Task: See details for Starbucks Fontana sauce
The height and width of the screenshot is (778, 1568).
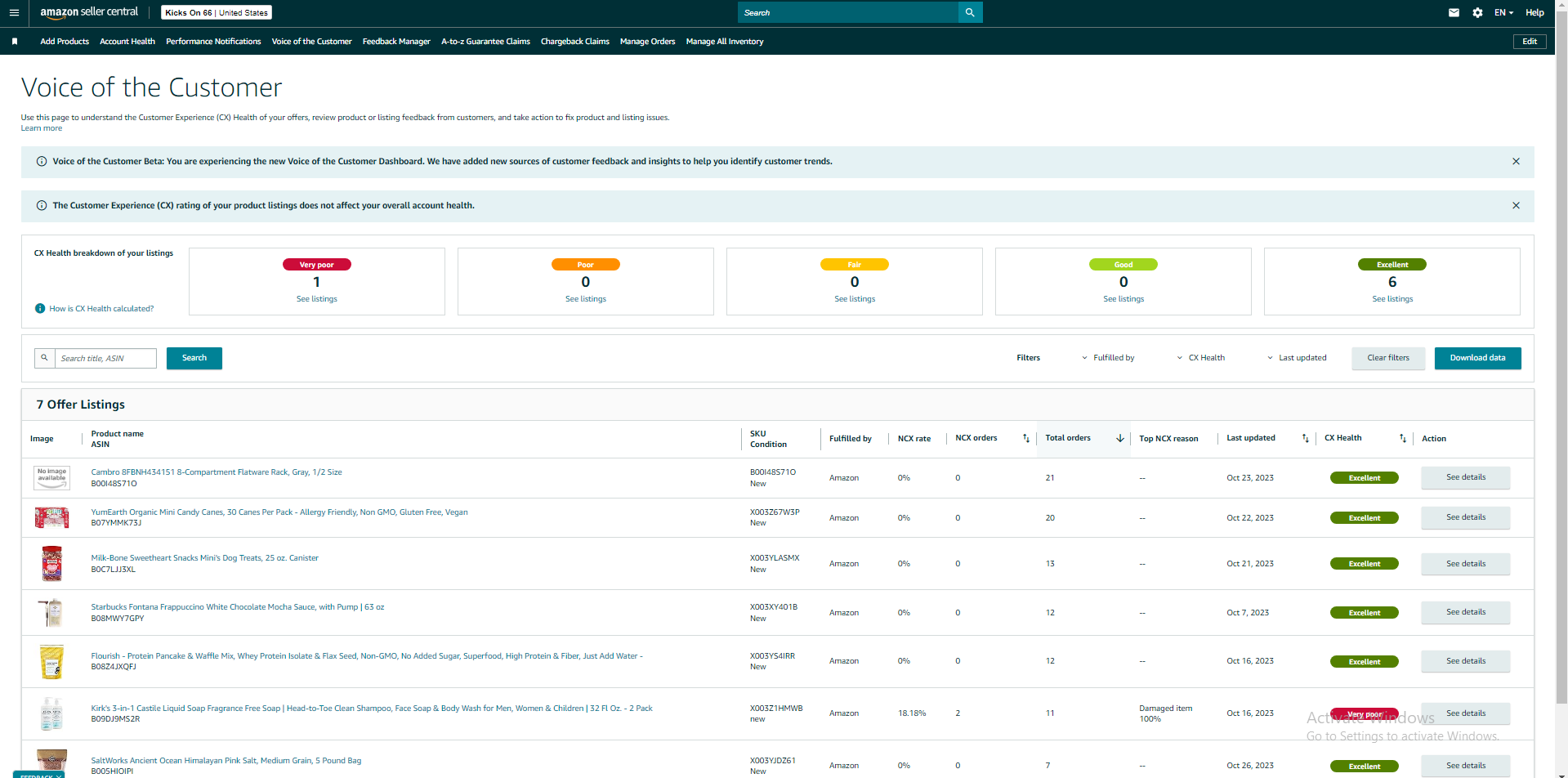Action: coord(1466,612)
